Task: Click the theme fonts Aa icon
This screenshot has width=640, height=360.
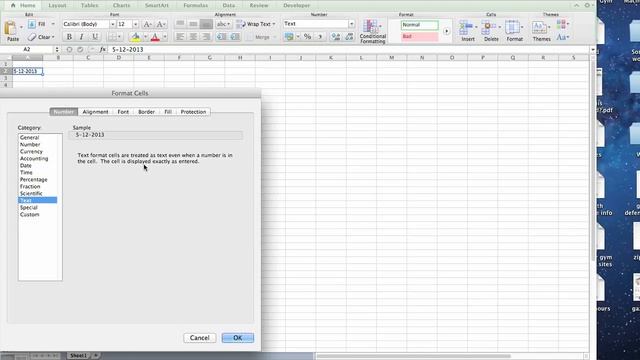Action: [x=562, y=37]
